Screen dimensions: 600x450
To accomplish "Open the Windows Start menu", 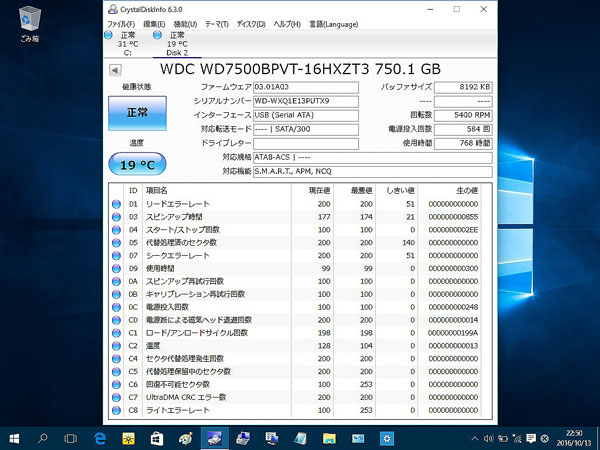I will coord(14,438).
